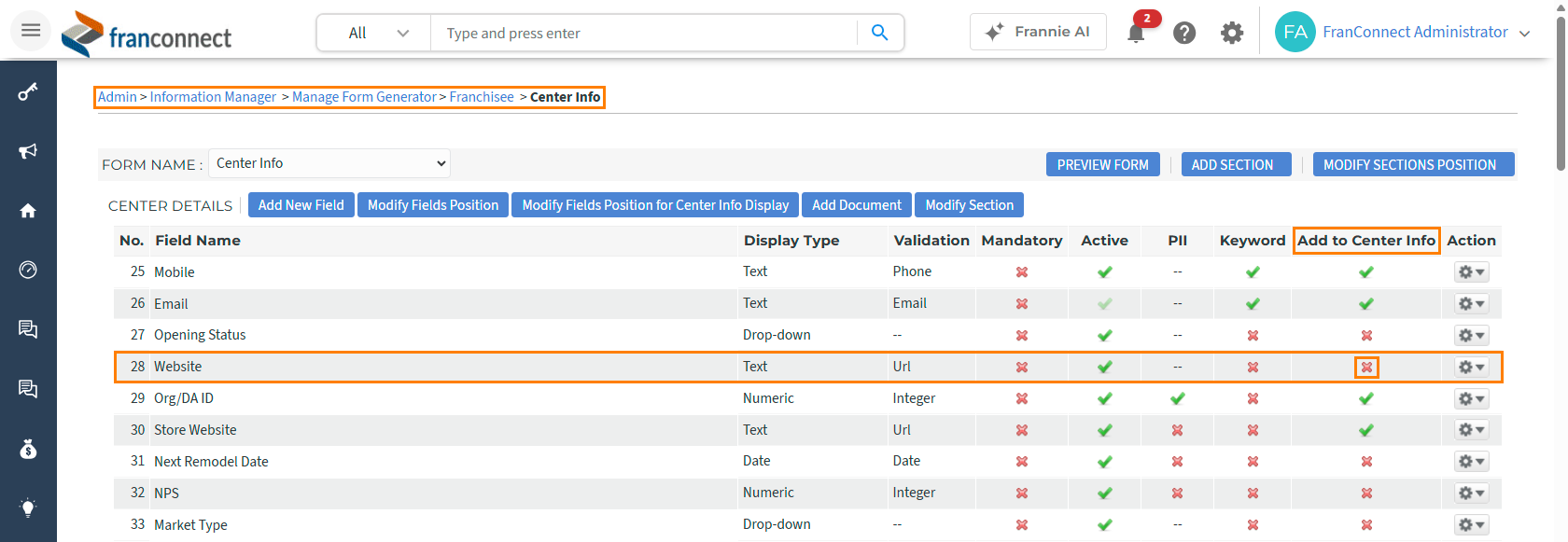Open the key icon in sidebar
This screenshot has height=542, width=1568.
coord(28,91)
